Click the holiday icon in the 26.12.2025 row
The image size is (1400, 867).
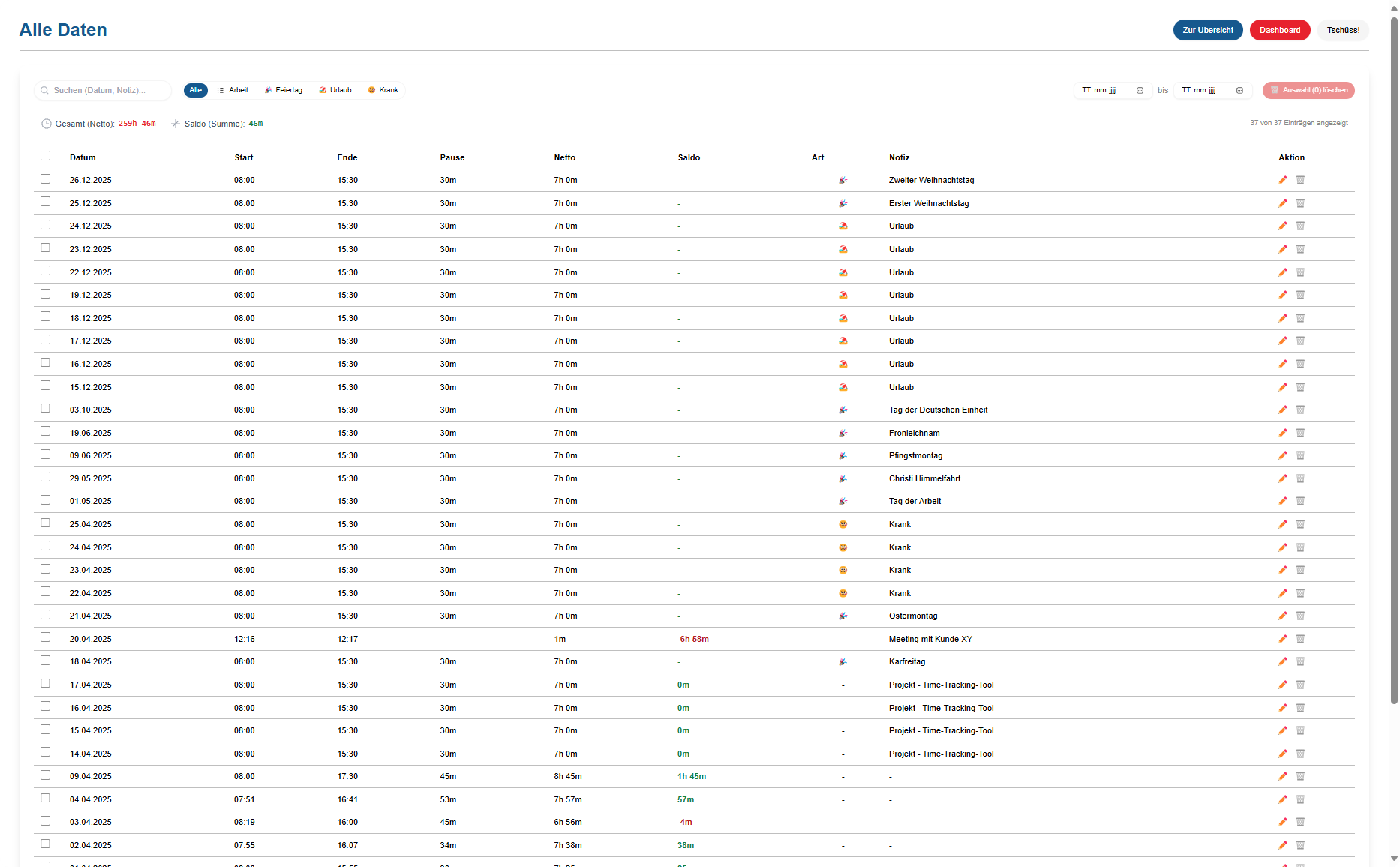(843, 180)
